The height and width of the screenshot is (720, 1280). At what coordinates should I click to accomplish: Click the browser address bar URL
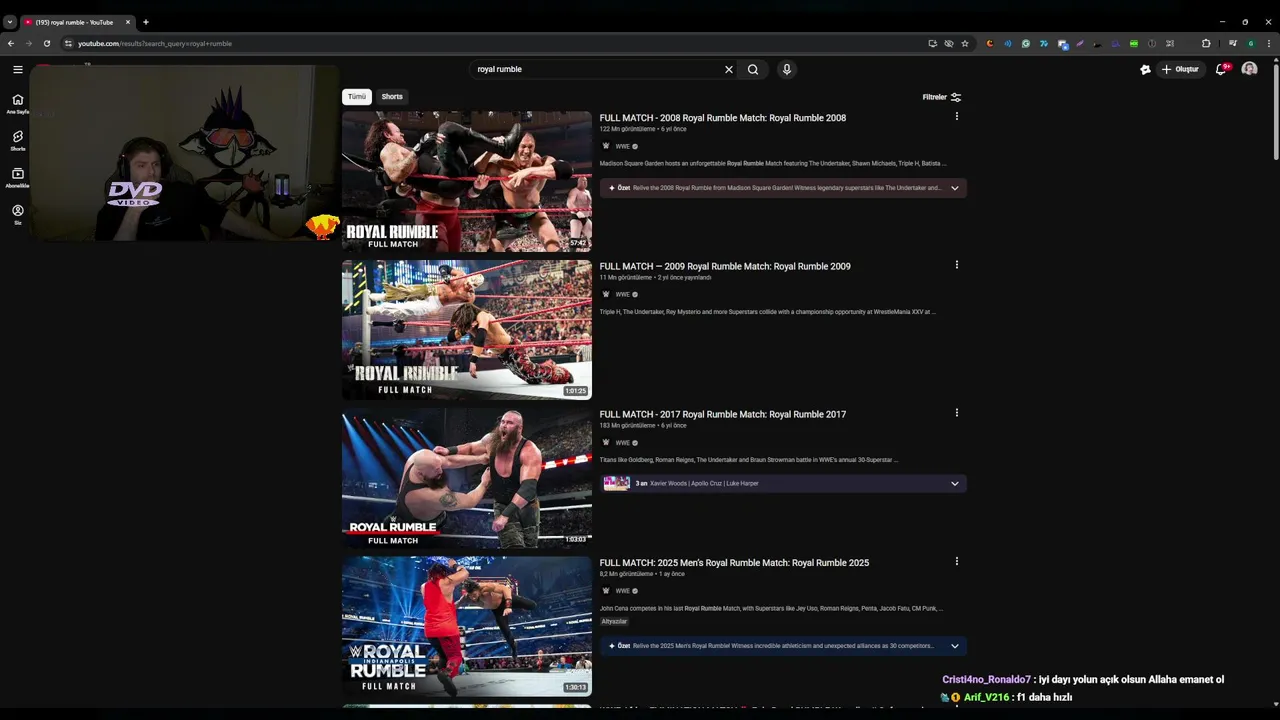155,43
